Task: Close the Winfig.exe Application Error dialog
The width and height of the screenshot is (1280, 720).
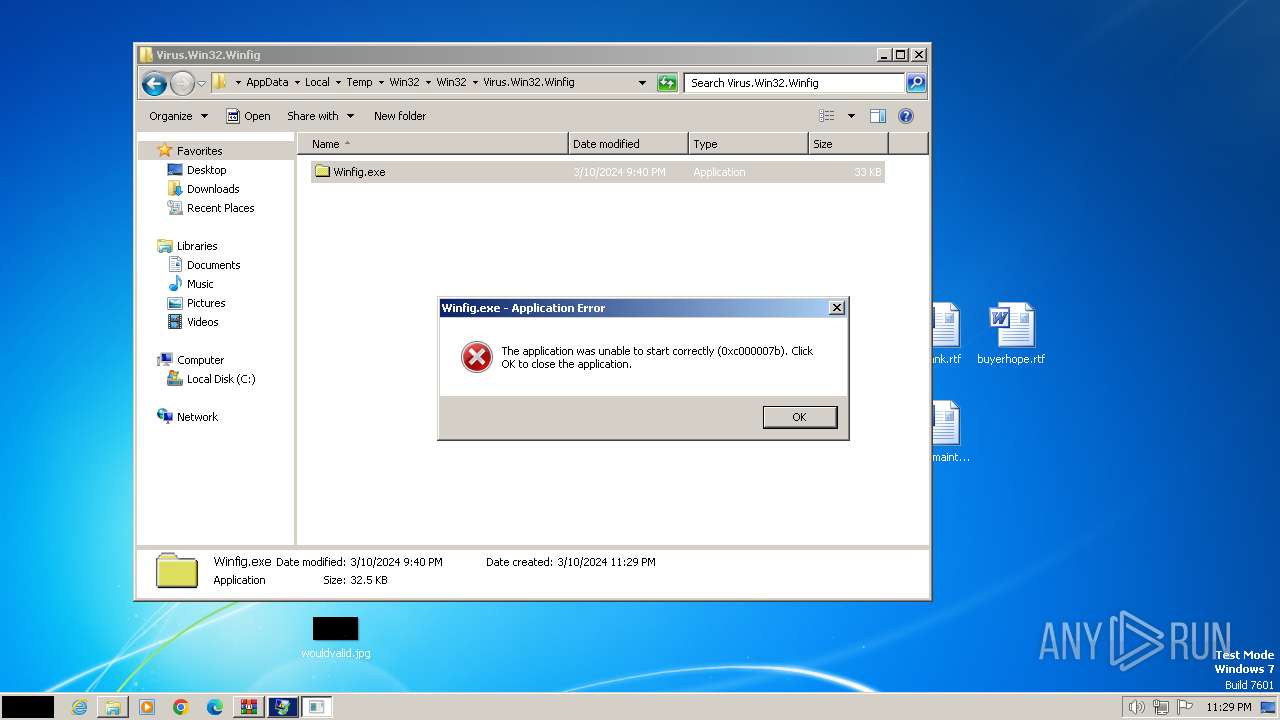Action: (x=837, y=308)
